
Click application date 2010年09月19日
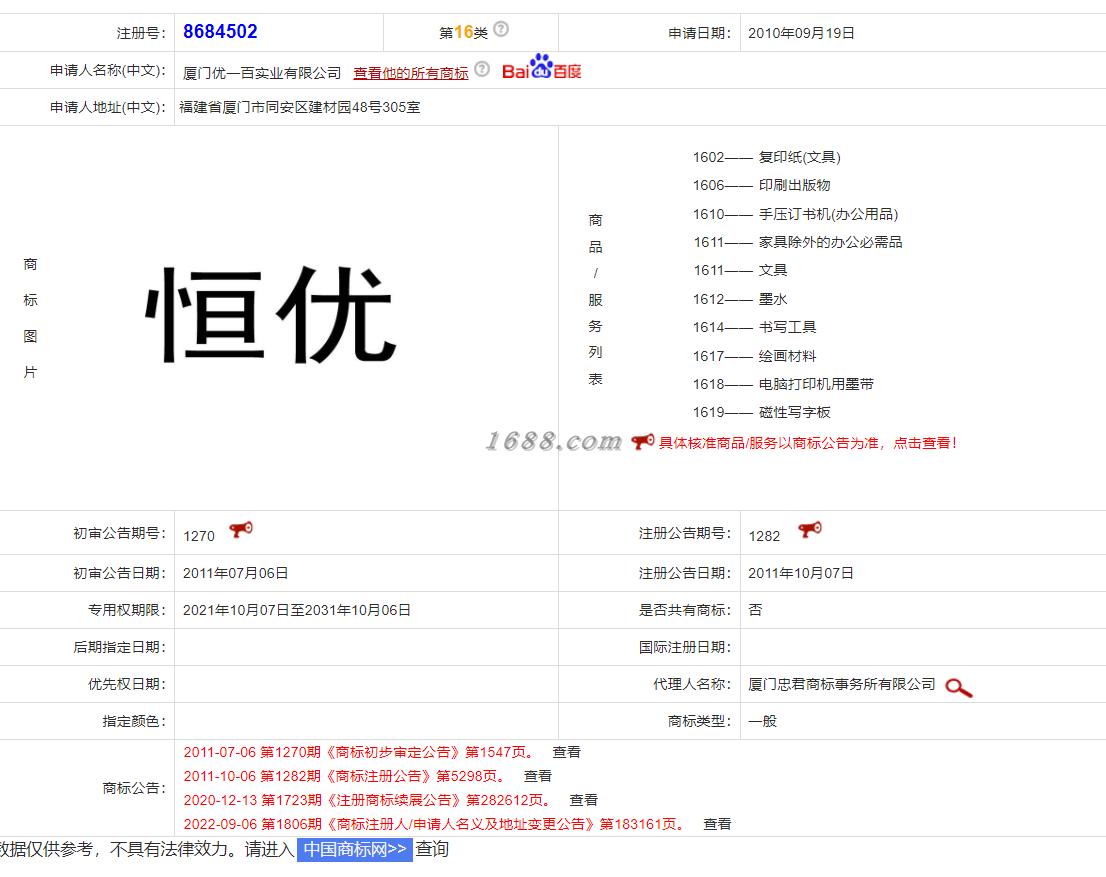coord(801,33)
